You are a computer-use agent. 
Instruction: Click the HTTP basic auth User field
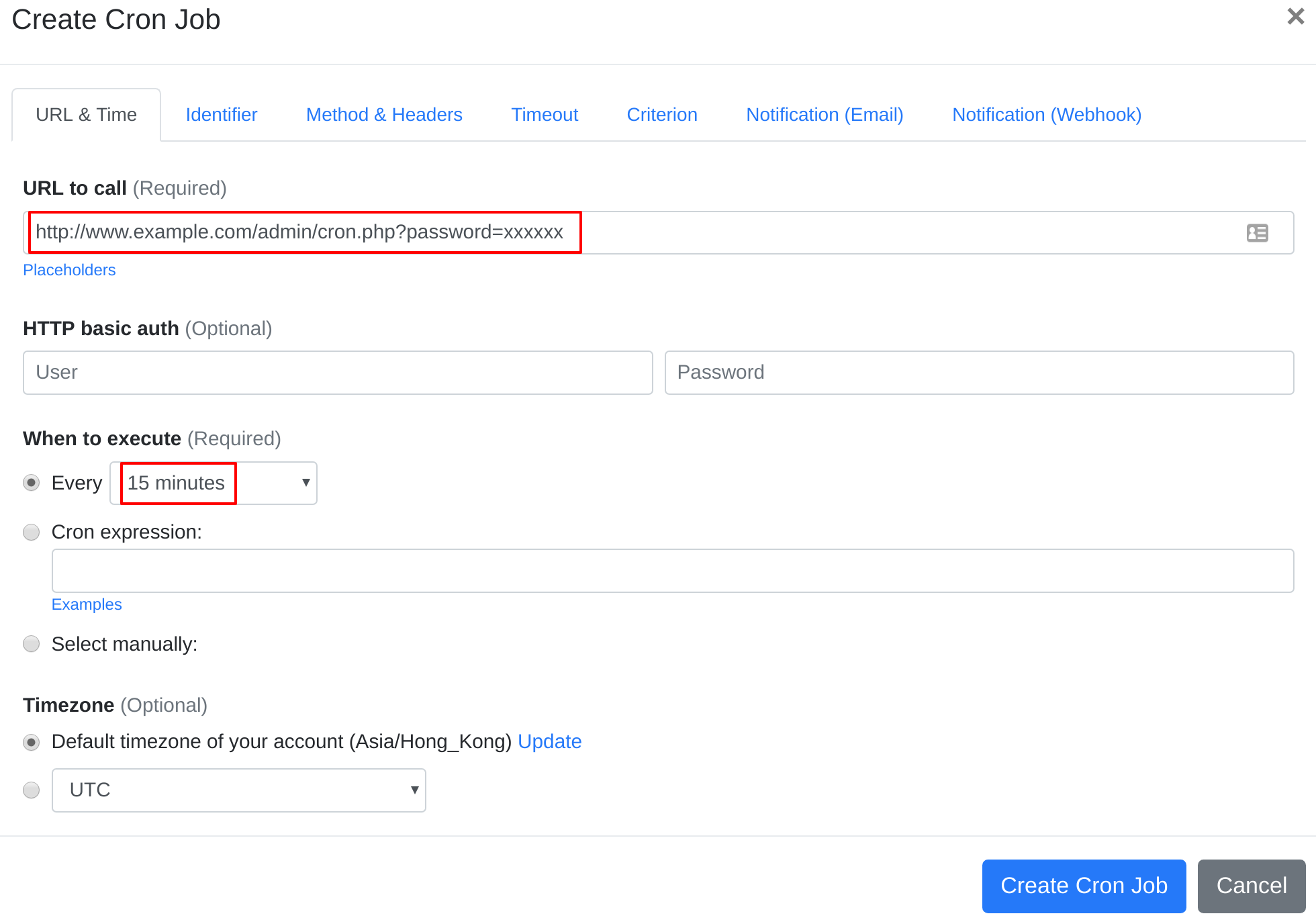coord(339,372)
